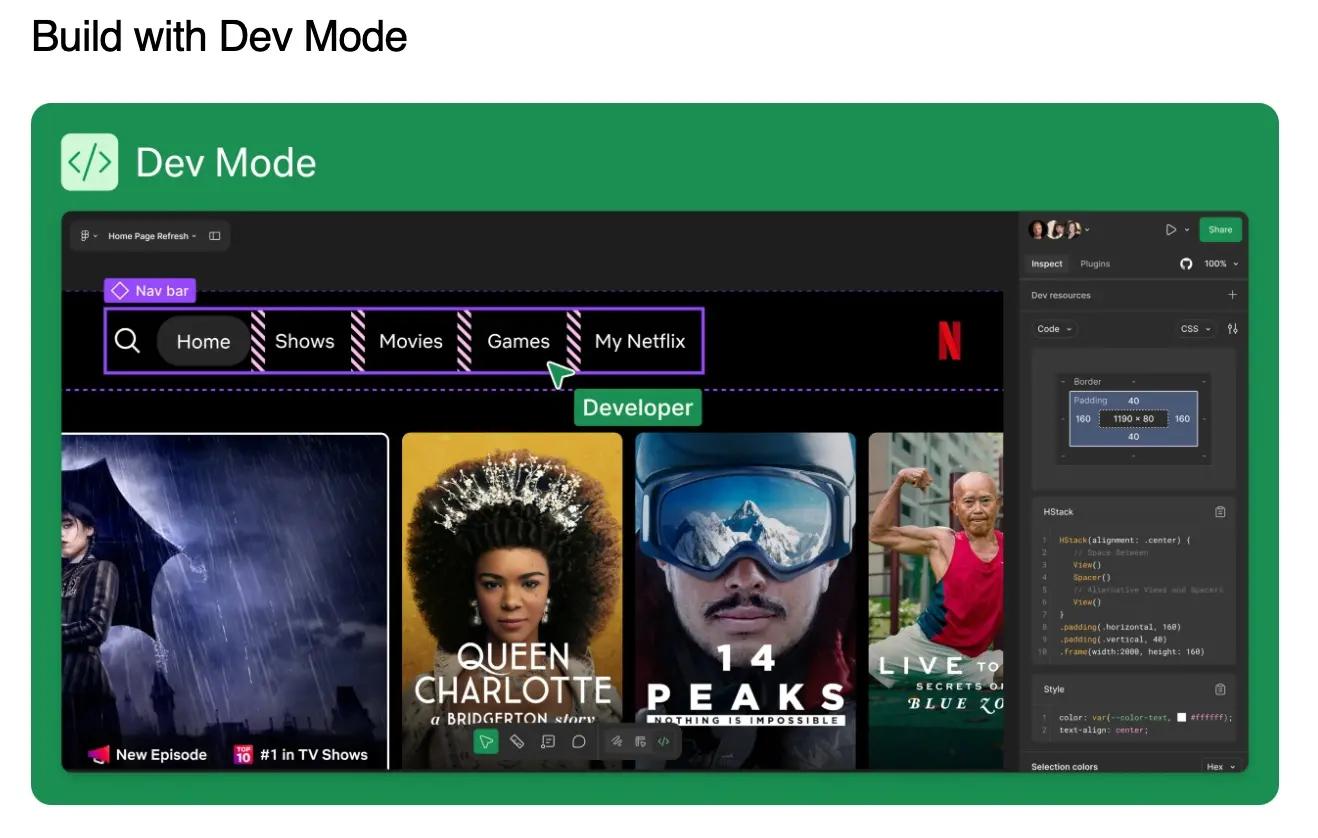Select the Annotation tool in bottom toolbar
Image resolution: width=1318 pixels, height=838 pixels.
[x=548, y=742]
